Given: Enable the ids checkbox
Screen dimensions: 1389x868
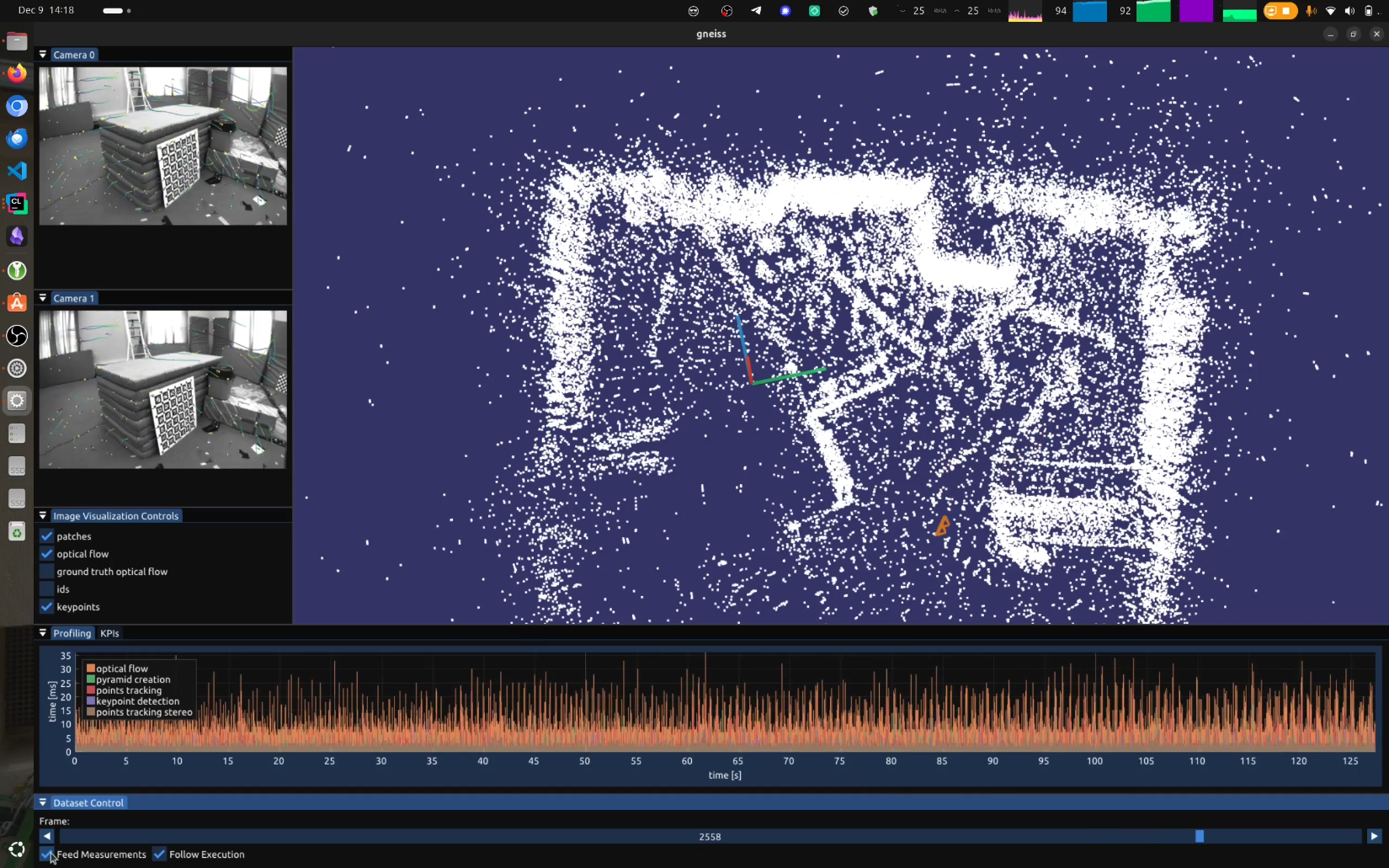Looking at the screenshot, I should coord(47,589).
